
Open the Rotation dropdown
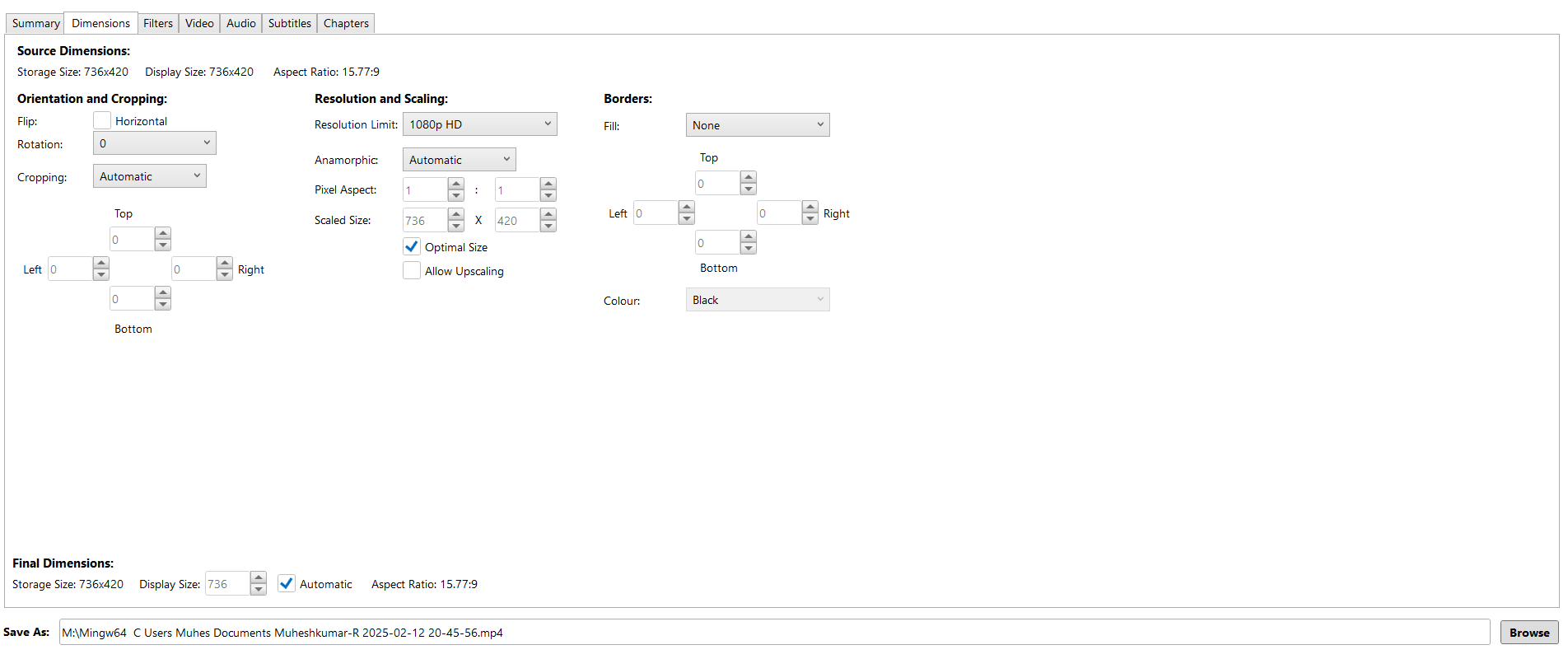pos(155,143)
